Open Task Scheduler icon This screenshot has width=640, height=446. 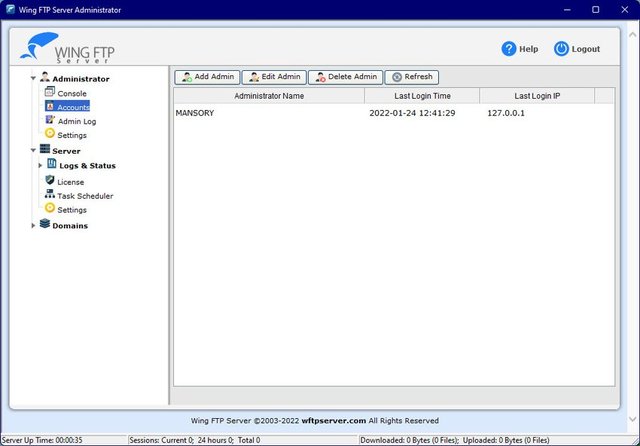tap(50, 196)
